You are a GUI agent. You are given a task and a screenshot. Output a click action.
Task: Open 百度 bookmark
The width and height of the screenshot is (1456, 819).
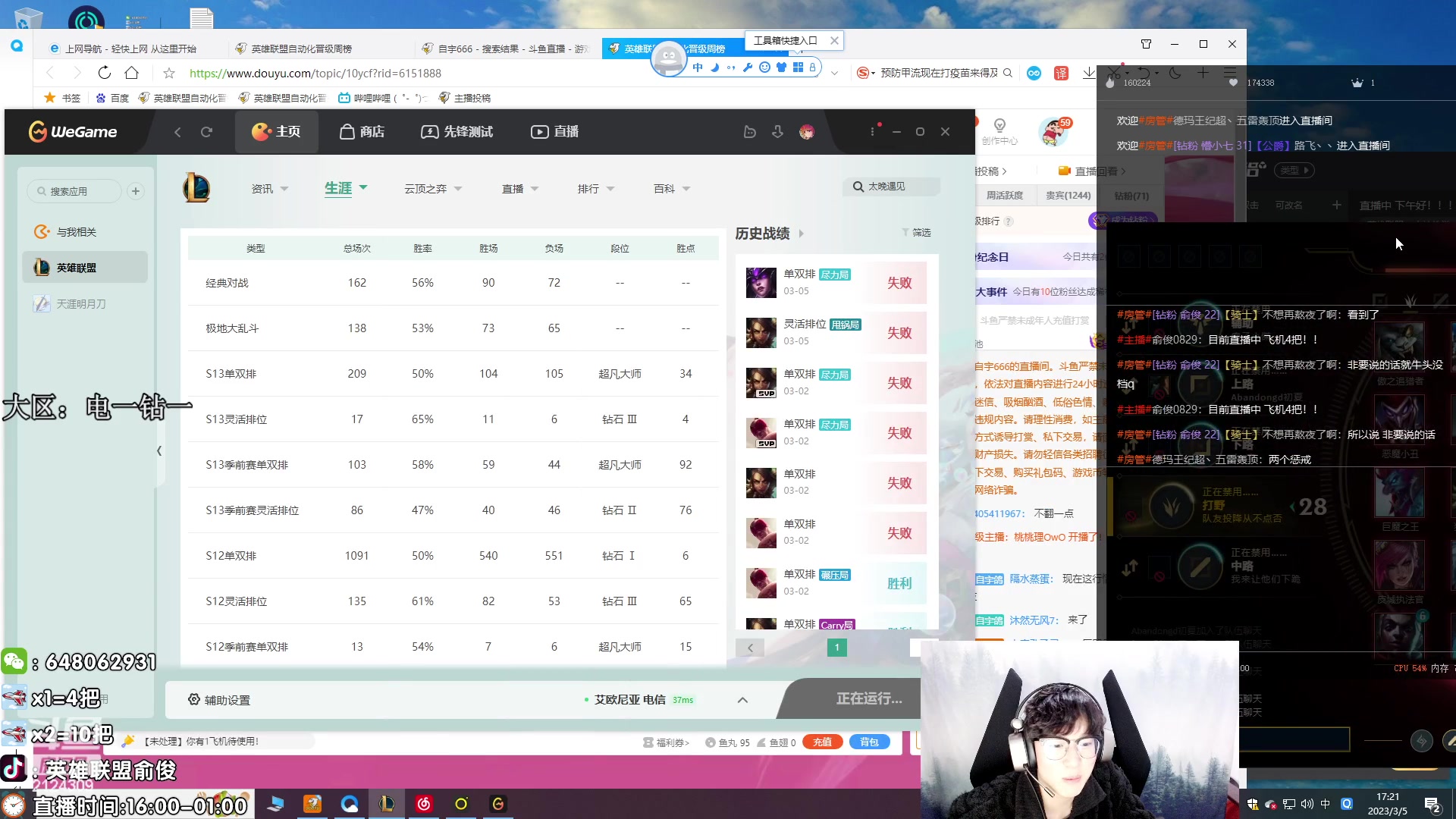(112, 98)
